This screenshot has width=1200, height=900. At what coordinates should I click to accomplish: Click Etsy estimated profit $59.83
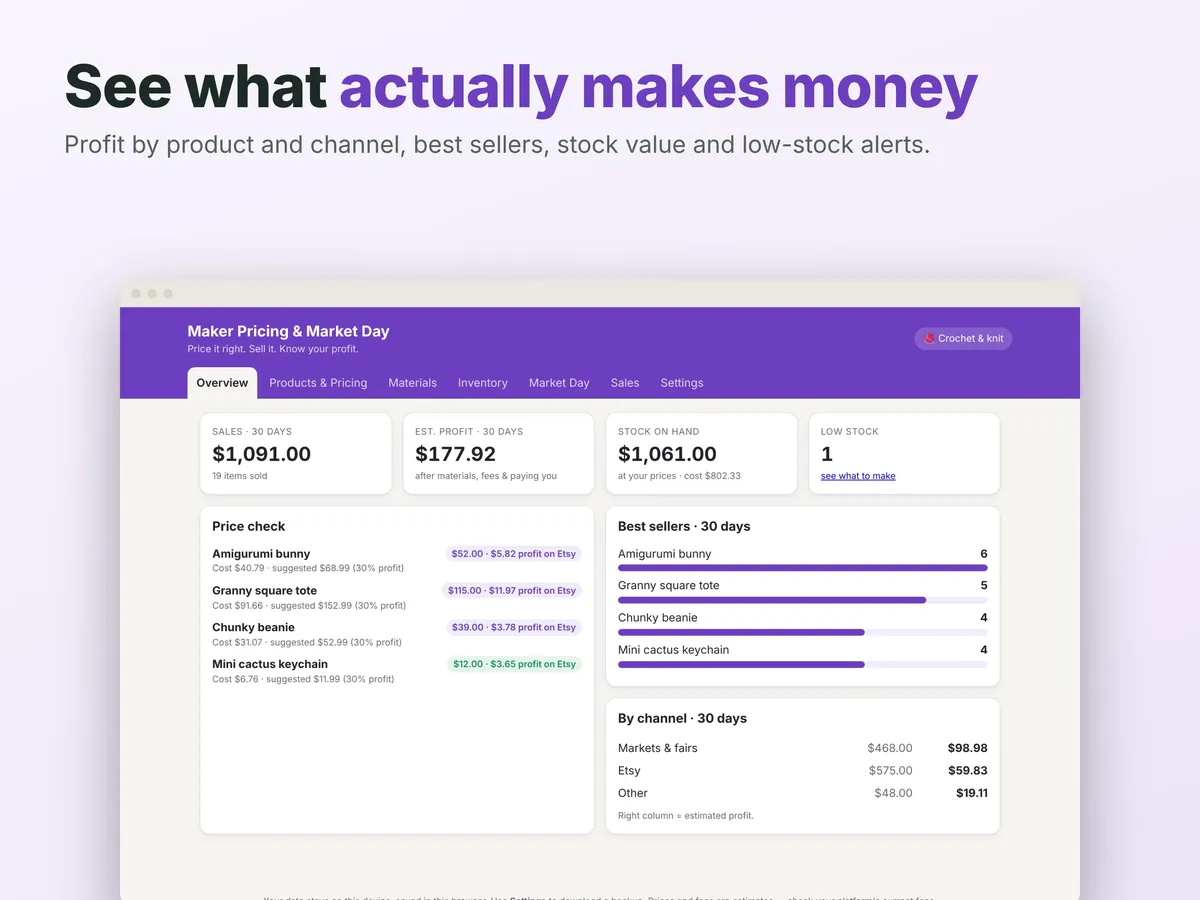(x=967, y=771)
